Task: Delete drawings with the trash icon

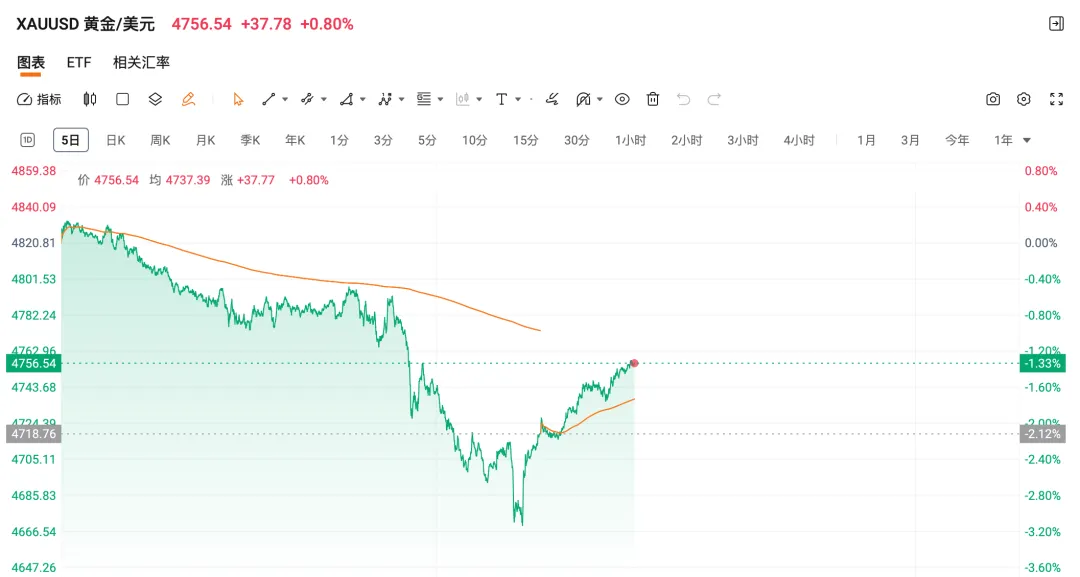Action: [x=653, y=99]
